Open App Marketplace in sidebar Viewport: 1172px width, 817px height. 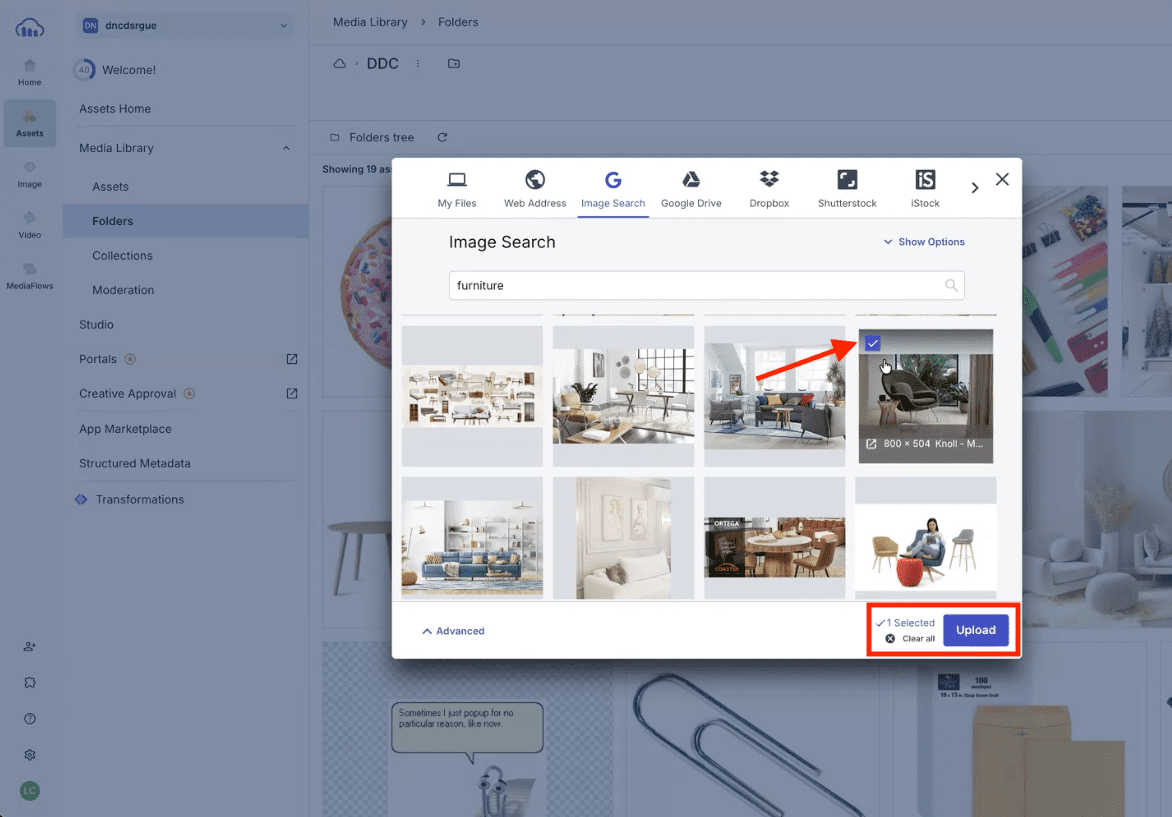tap(126, 429)
